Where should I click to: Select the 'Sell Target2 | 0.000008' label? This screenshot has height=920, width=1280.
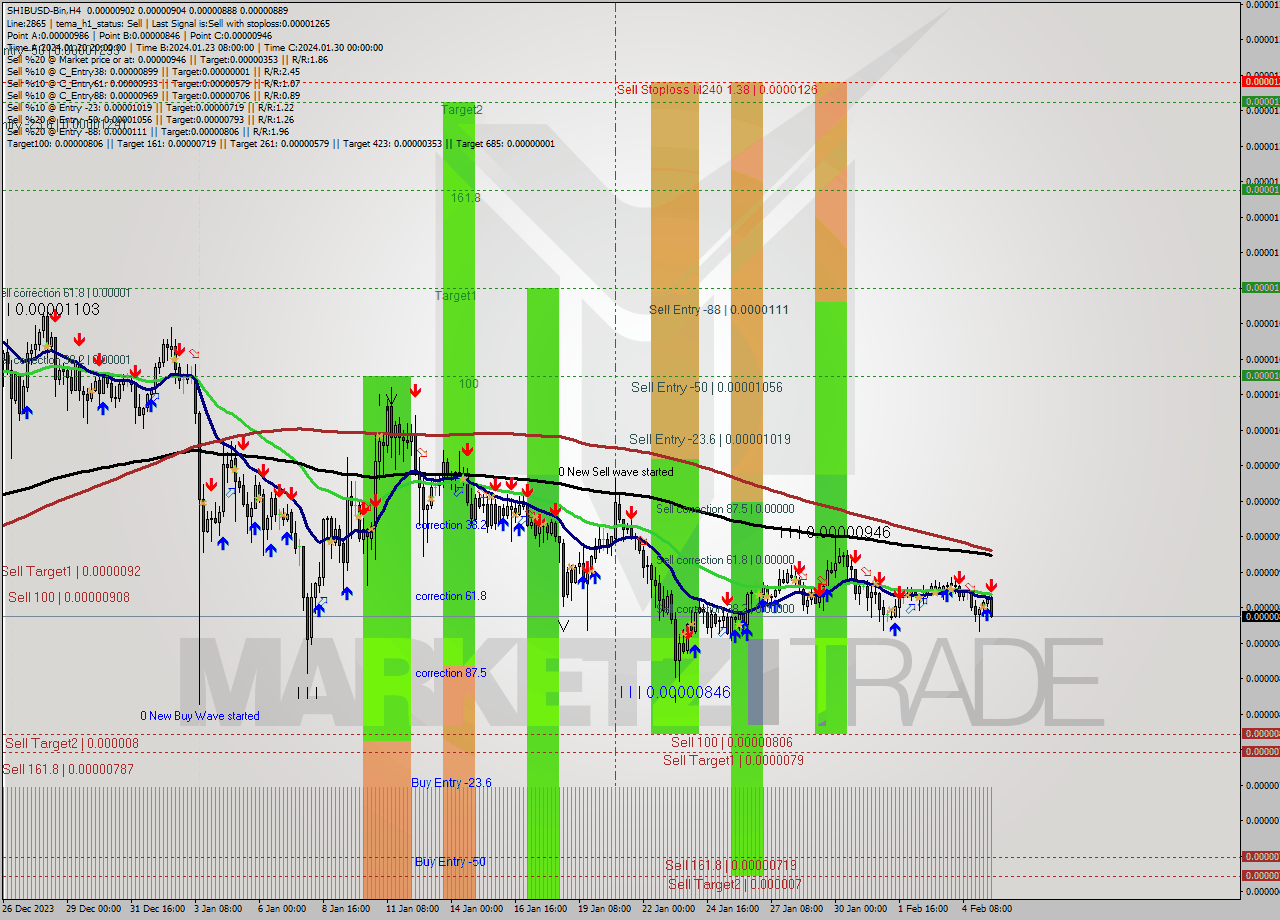72,743
